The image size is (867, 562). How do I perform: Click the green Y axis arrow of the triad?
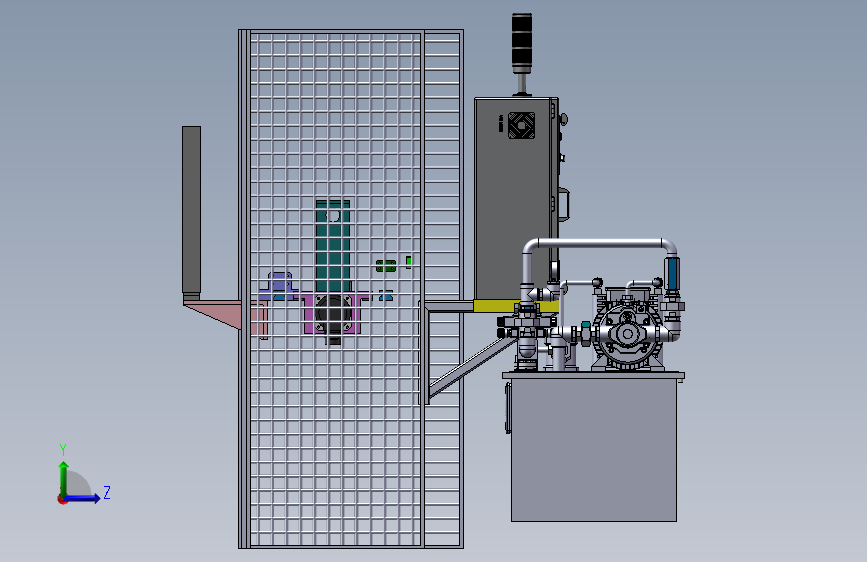(x=64, y=478)
